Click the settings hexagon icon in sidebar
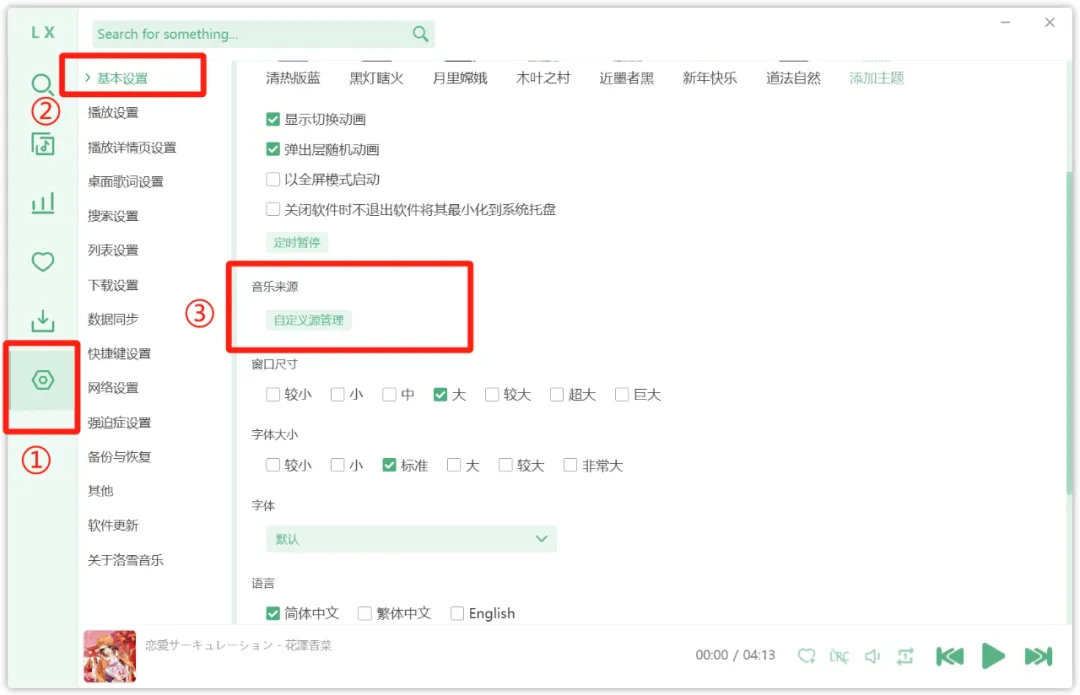The image size is (1080, 695). pyautogui.click(x=42, y=380)
